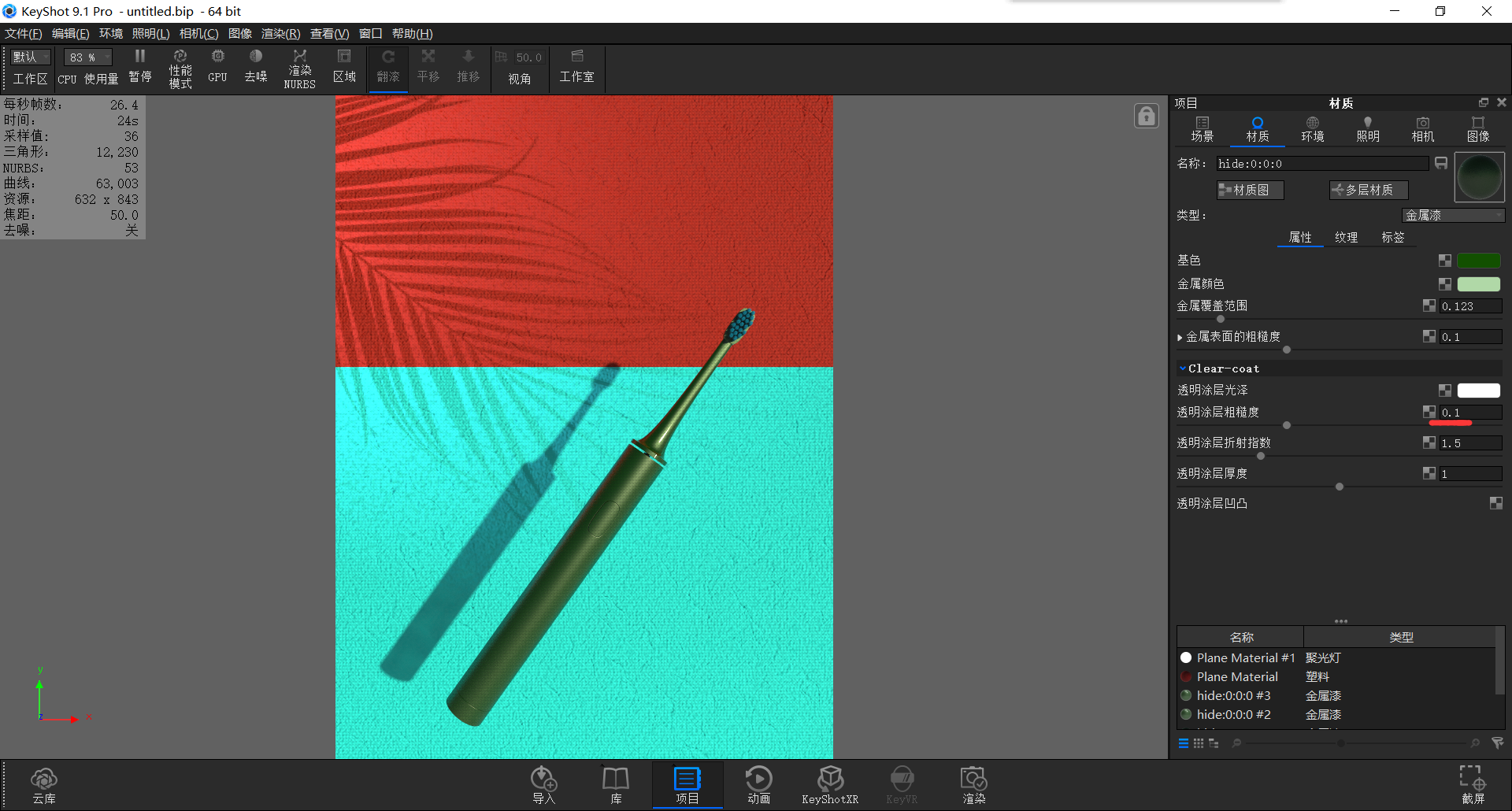This screenshot has height=811, width=1512.
Task: Expand the 金属表面的粗糙度 property
Action: (x=1180, y=336)
